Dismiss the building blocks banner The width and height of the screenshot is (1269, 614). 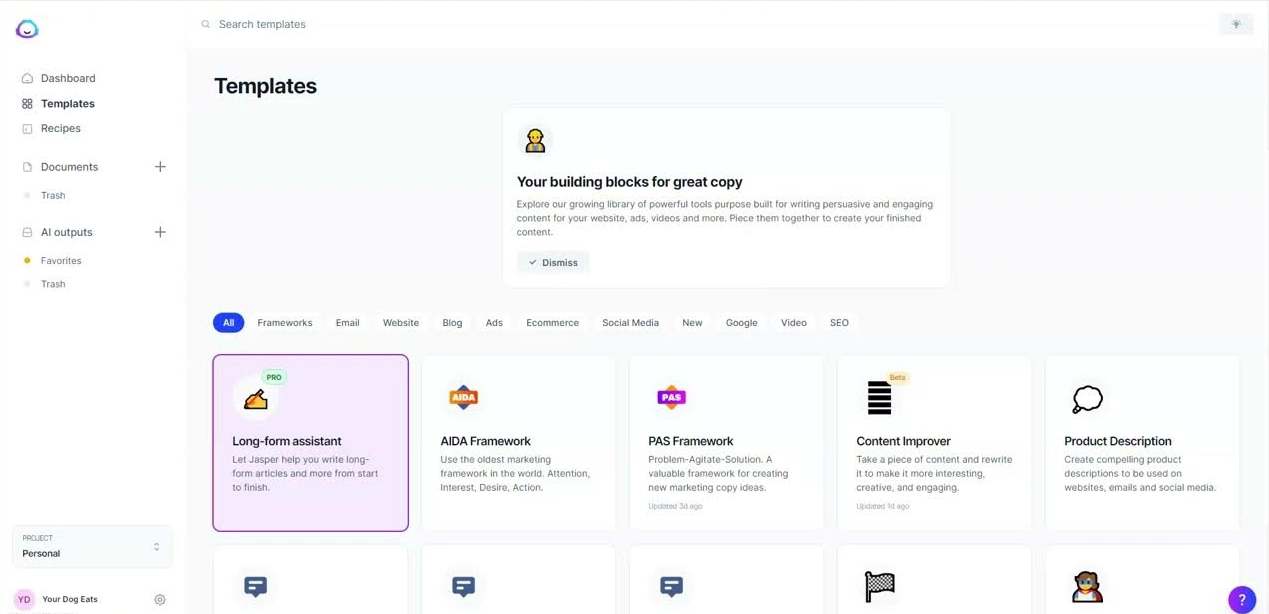[x=553, y=263]
